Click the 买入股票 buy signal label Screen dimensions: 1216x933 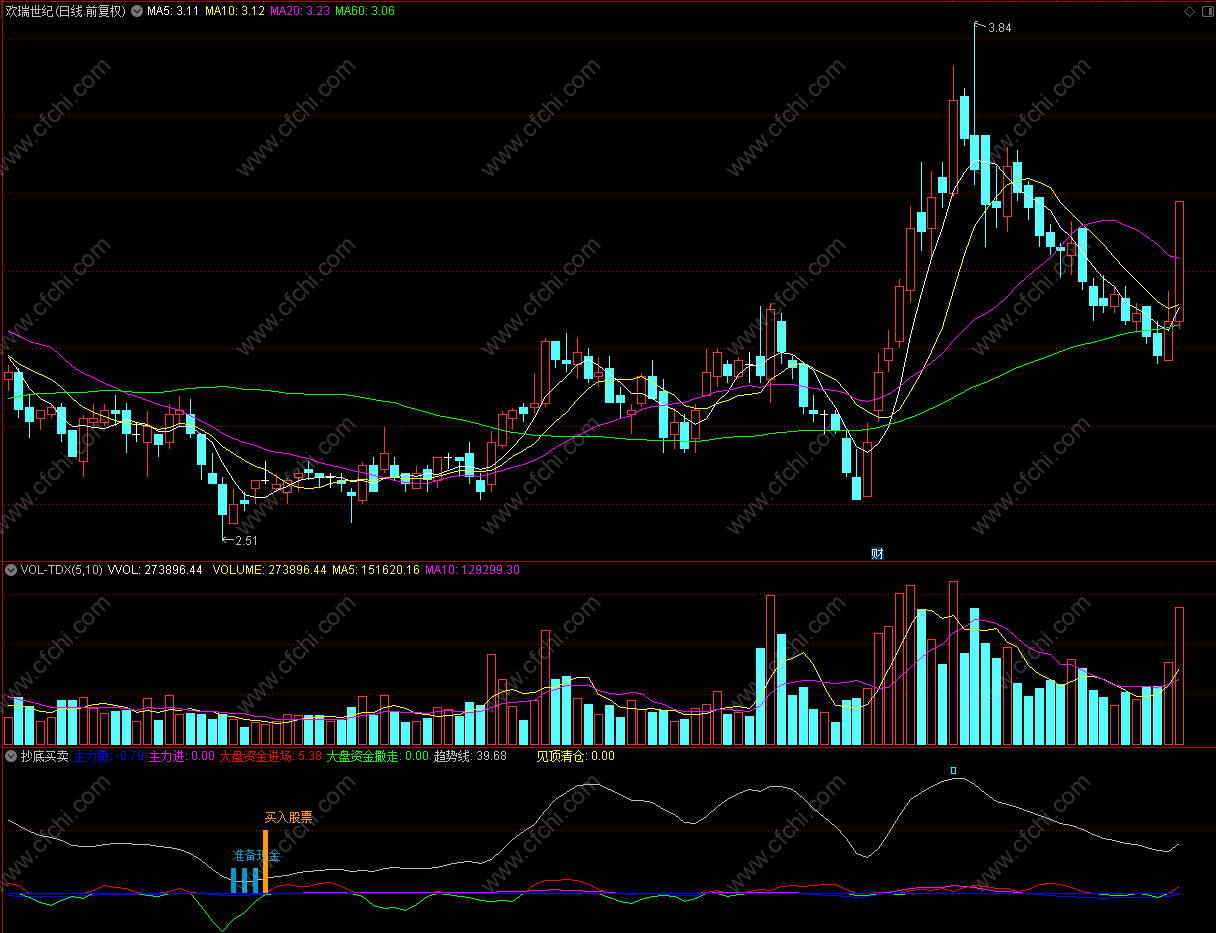click(x=288, y=817)
